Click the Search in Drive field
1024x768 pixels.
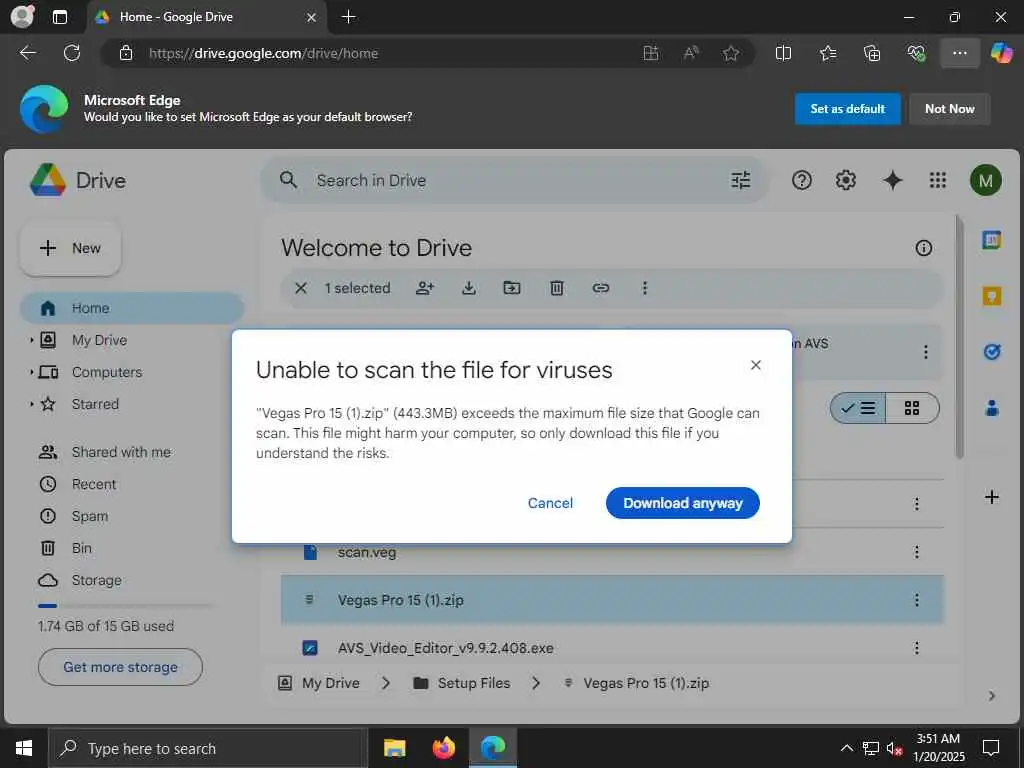(x=515, y=180)
